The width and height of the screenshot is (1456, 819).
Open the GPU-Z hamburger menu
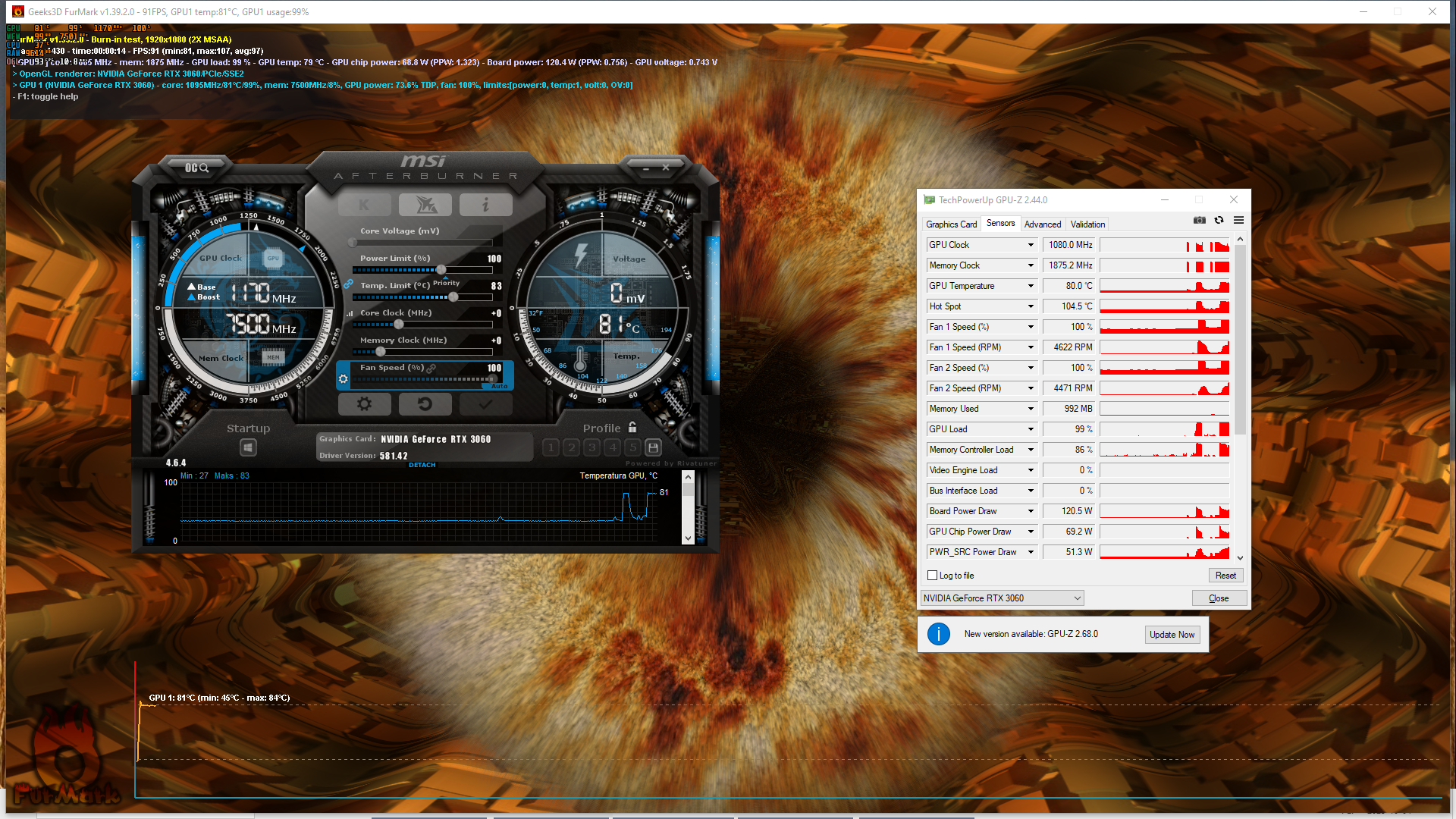tap(1238, 220)
